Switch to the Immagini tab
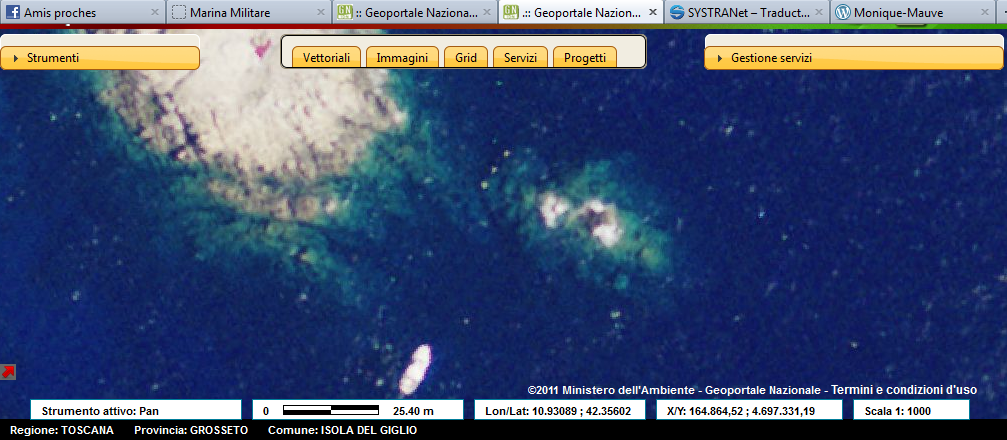The image size is (1007, 440). (402, 58)
